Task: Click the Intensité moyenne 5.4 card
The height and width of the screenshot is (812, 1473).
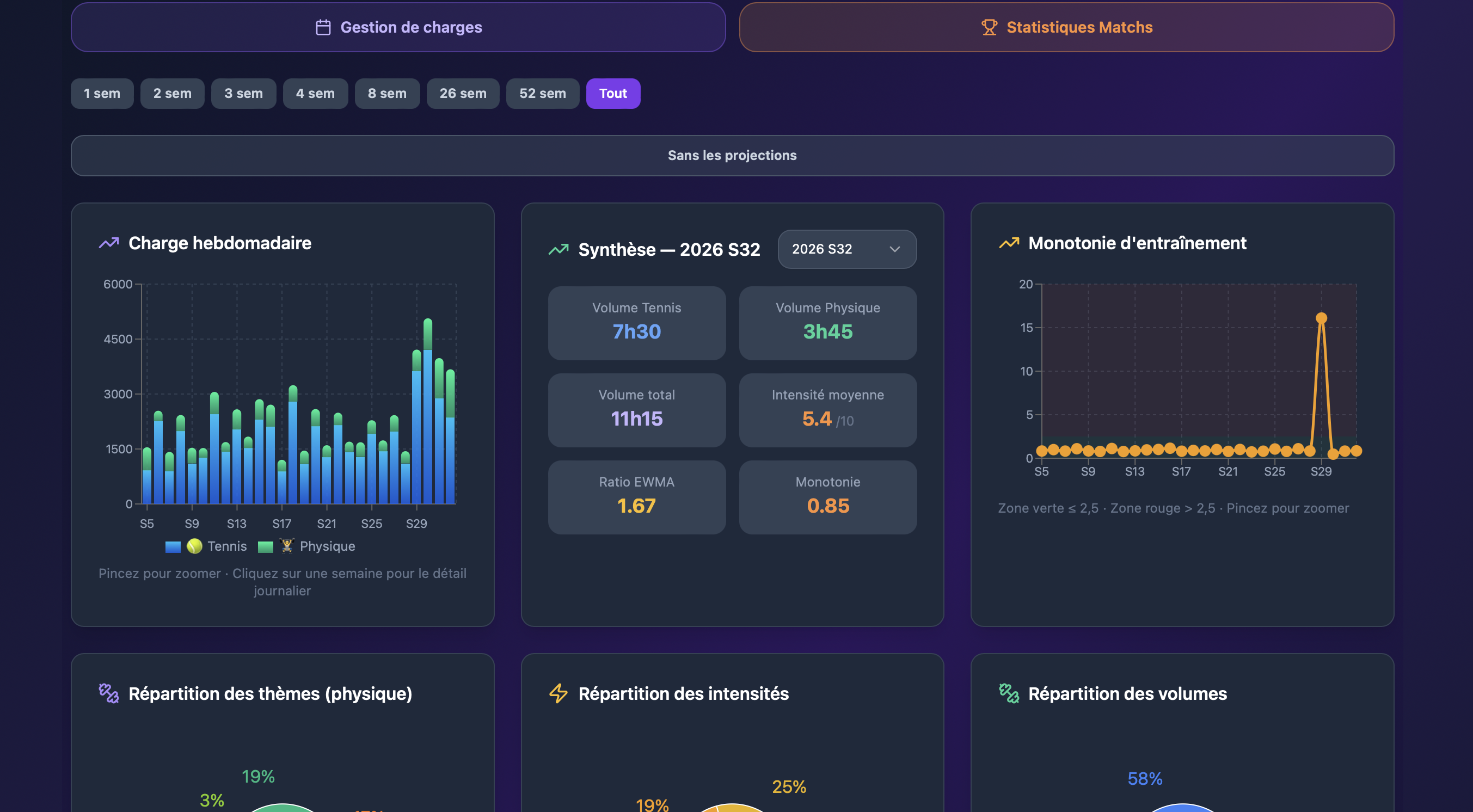Action: coord(828,410)
